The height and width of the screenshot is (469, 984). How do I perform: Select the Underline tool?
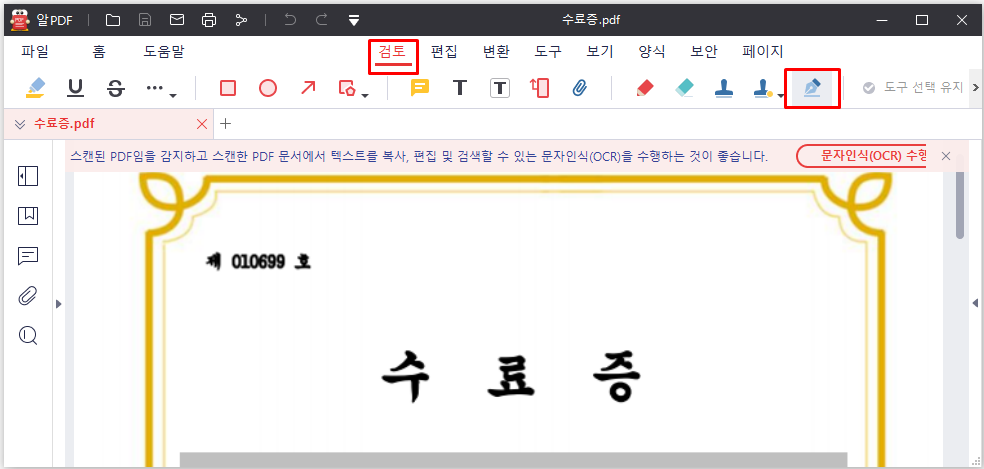pyautogui.click(x=75, y=88)
